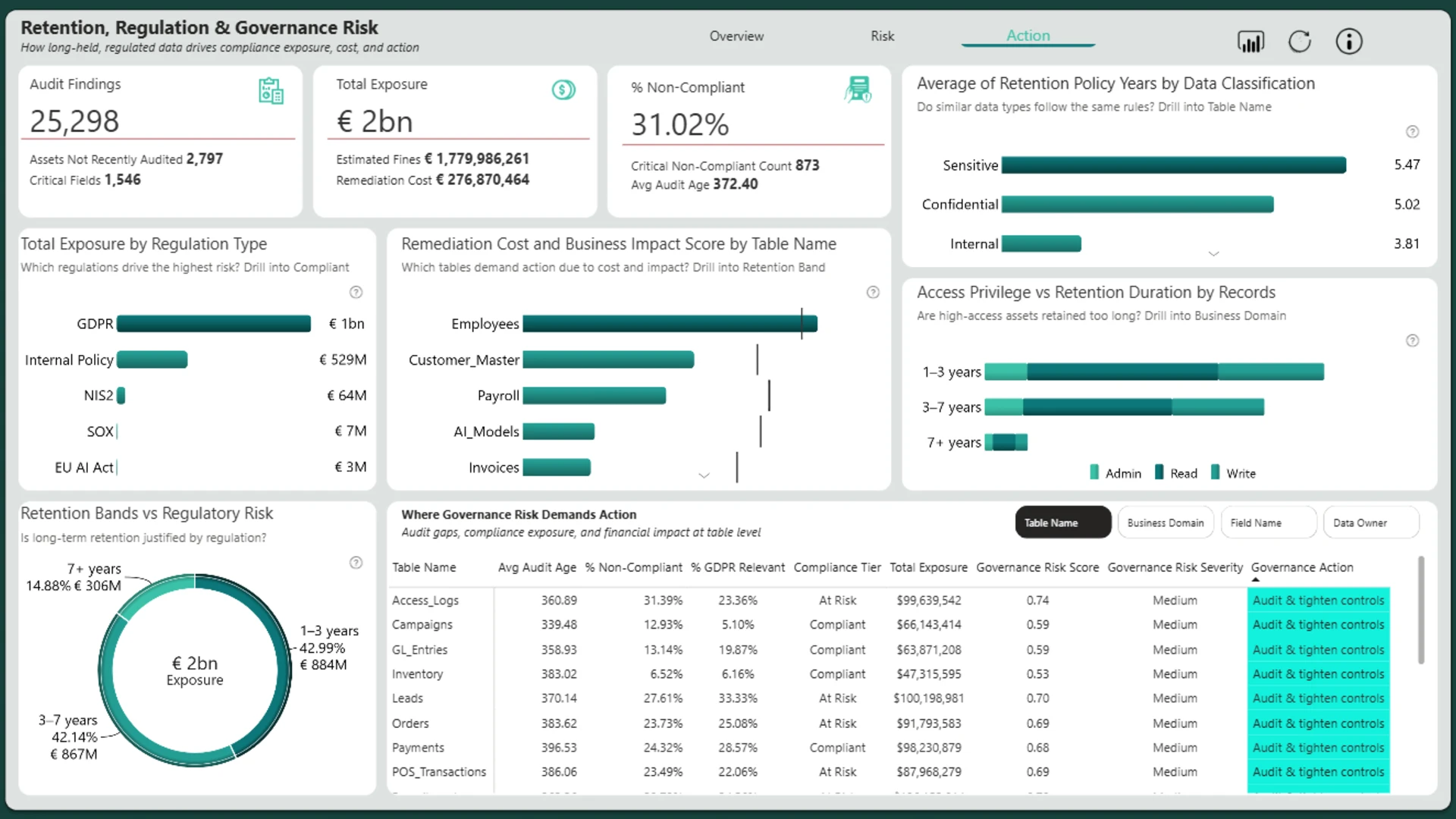Click the Total Exposure euro coin icon
Image resolution: width=1456 pixels, height=819 pixels.
coord(563,90)
